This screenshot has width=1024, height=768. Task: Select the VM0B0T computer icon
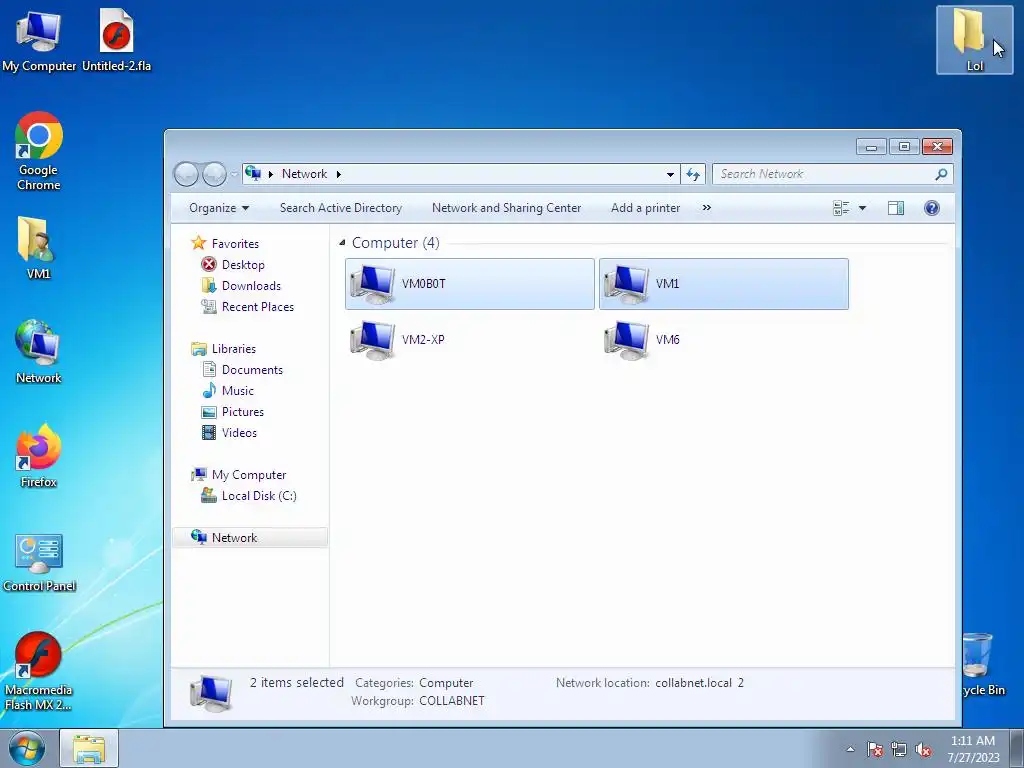pos(469,283)
